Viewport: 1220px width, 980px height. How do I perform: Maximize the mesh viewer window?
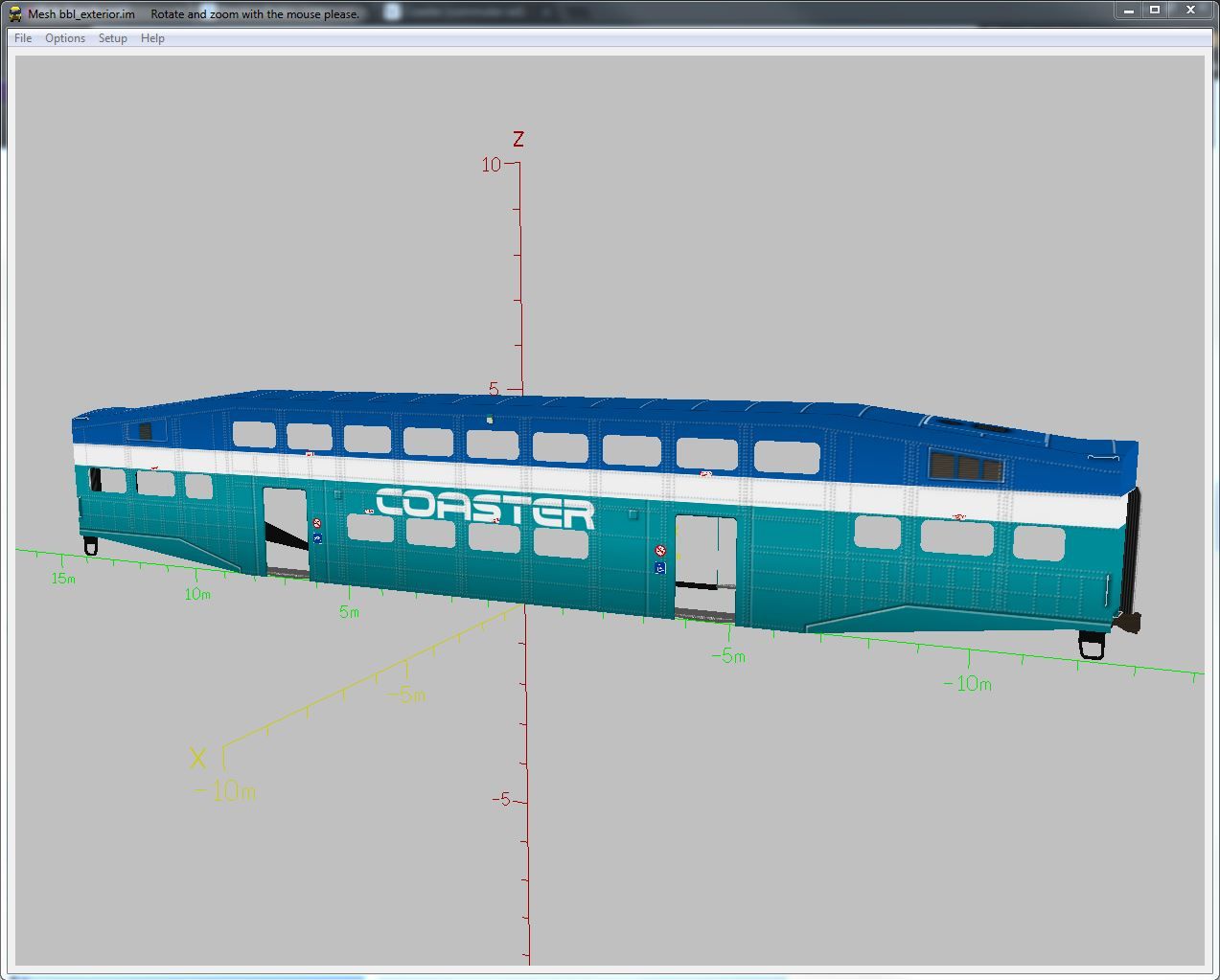point(1155,10)
